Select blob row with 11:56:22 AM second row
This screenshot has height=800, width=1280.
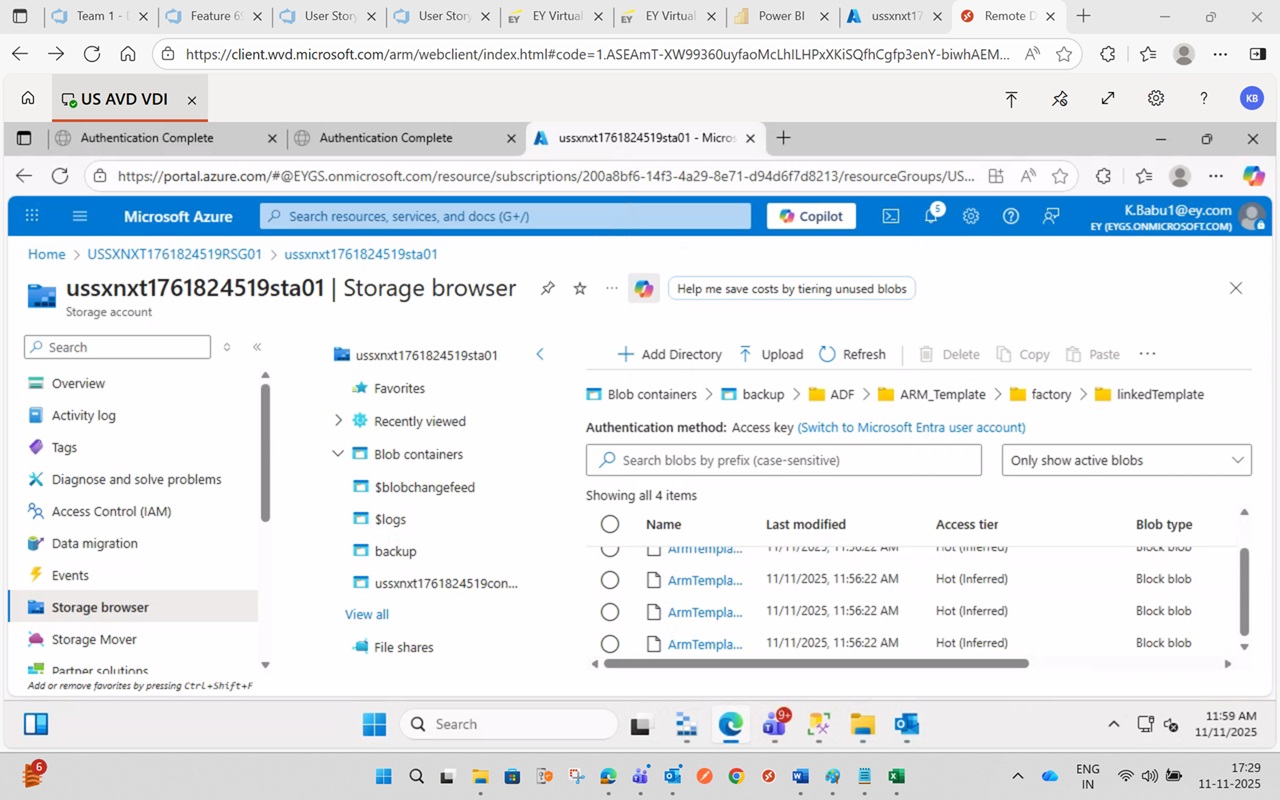coord(610,579)
